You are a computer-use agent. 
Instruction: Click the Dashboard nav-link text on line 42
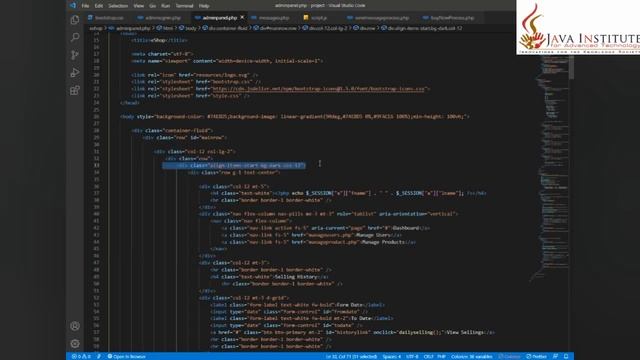point(405,228)
